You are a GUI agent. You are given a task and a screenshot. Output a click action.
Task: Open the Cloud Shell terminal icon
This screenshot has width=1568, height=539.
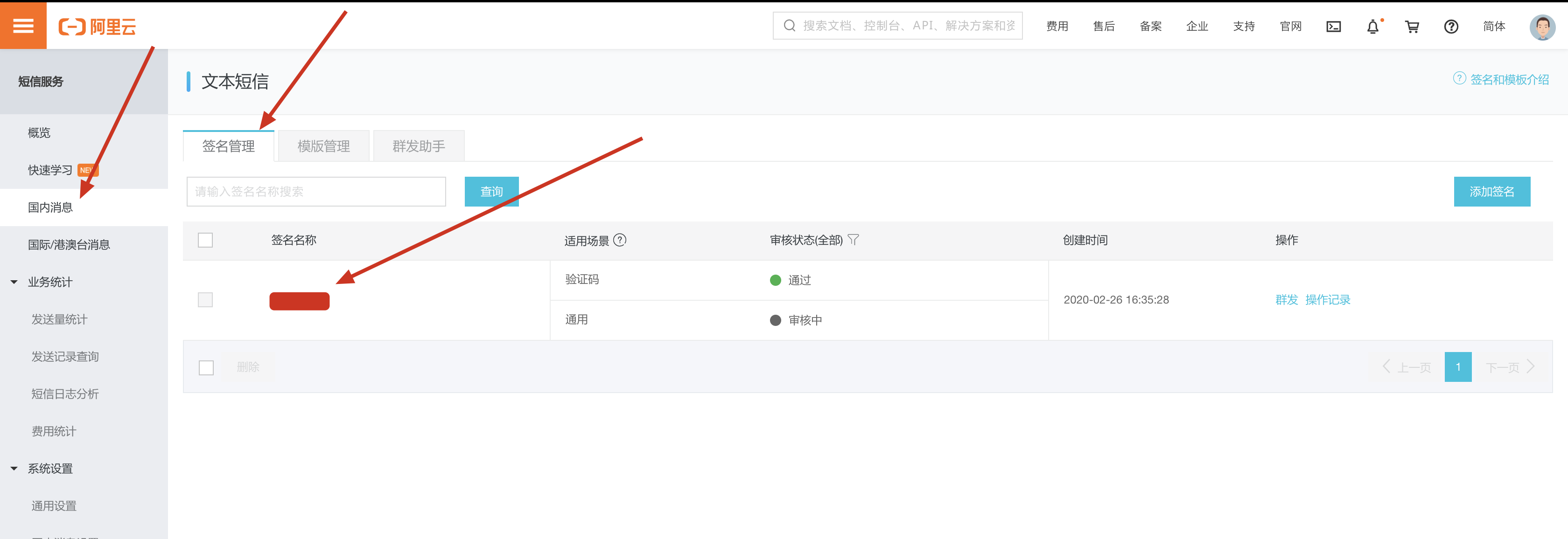(x=1333, y=26)
